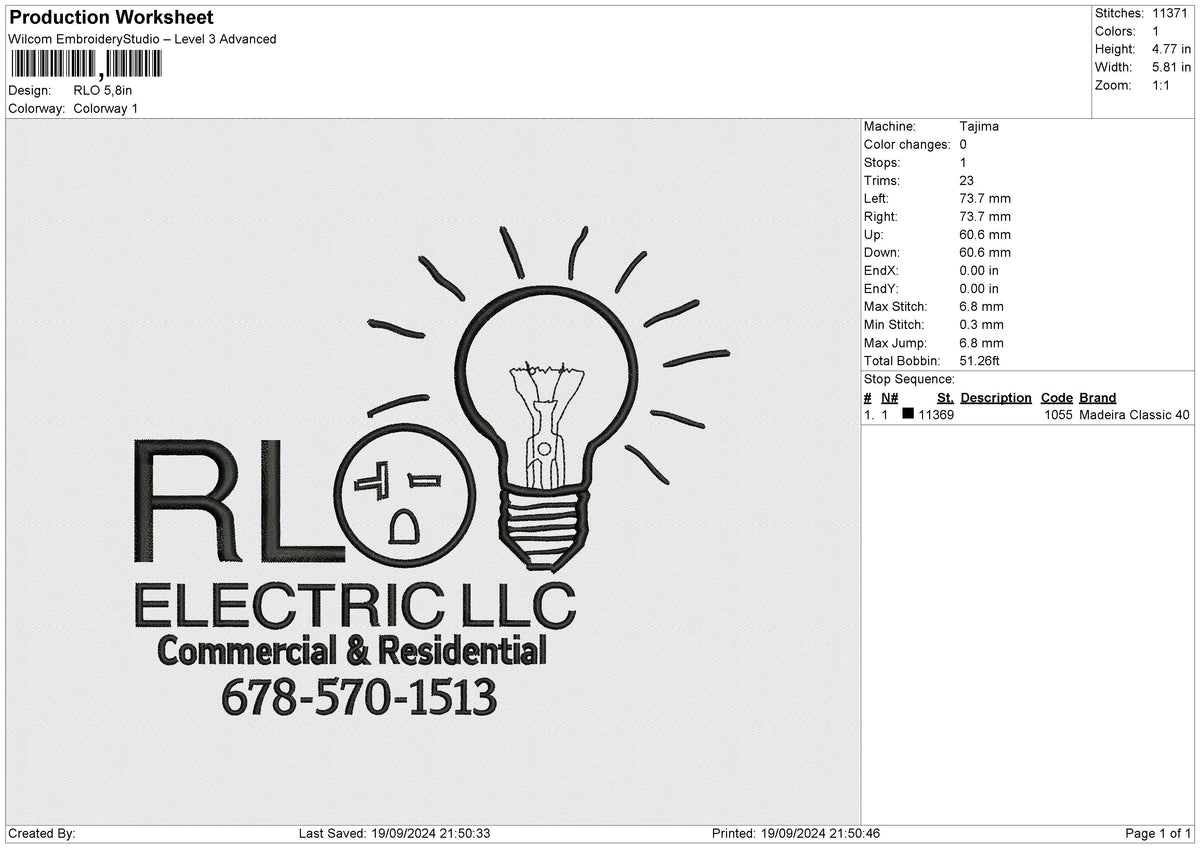
Task: Click the Height value '4.77 in'
Action: click(x=1171, y=49)
